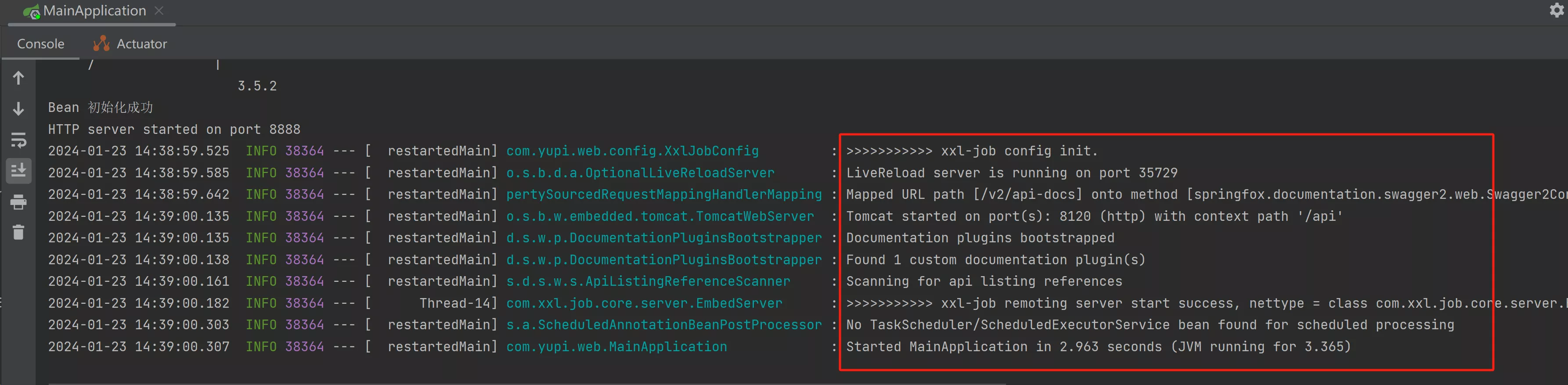1568x385 pixels.
Task: Click timestamp '2024-01-23 14:38:59.525'
Action: coord(139,151)
